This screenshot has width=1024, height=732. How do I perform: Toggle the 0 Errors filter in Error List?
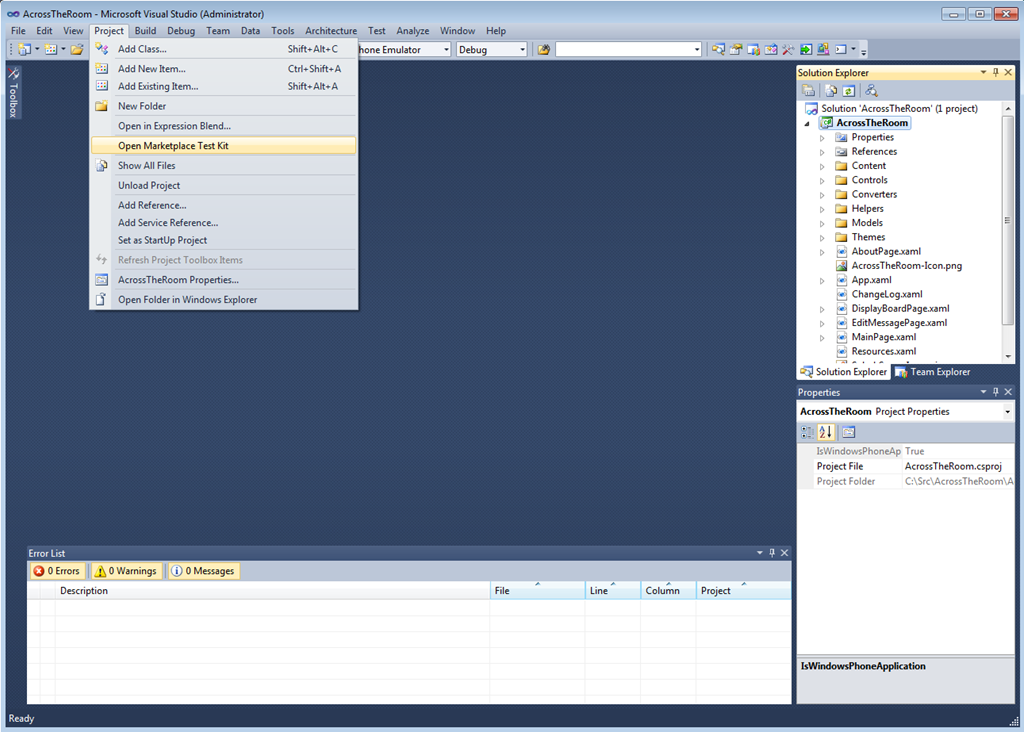pos(57,571)
